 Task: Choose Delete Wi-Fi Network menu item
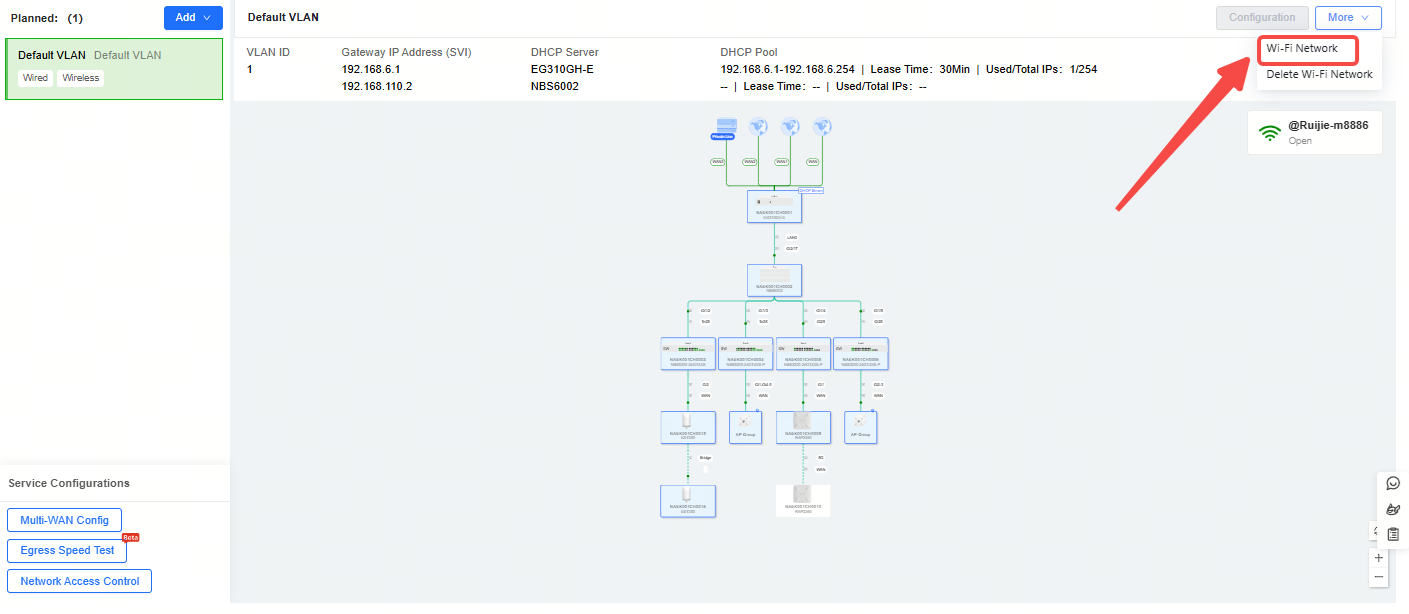[x=1319, y=75]
